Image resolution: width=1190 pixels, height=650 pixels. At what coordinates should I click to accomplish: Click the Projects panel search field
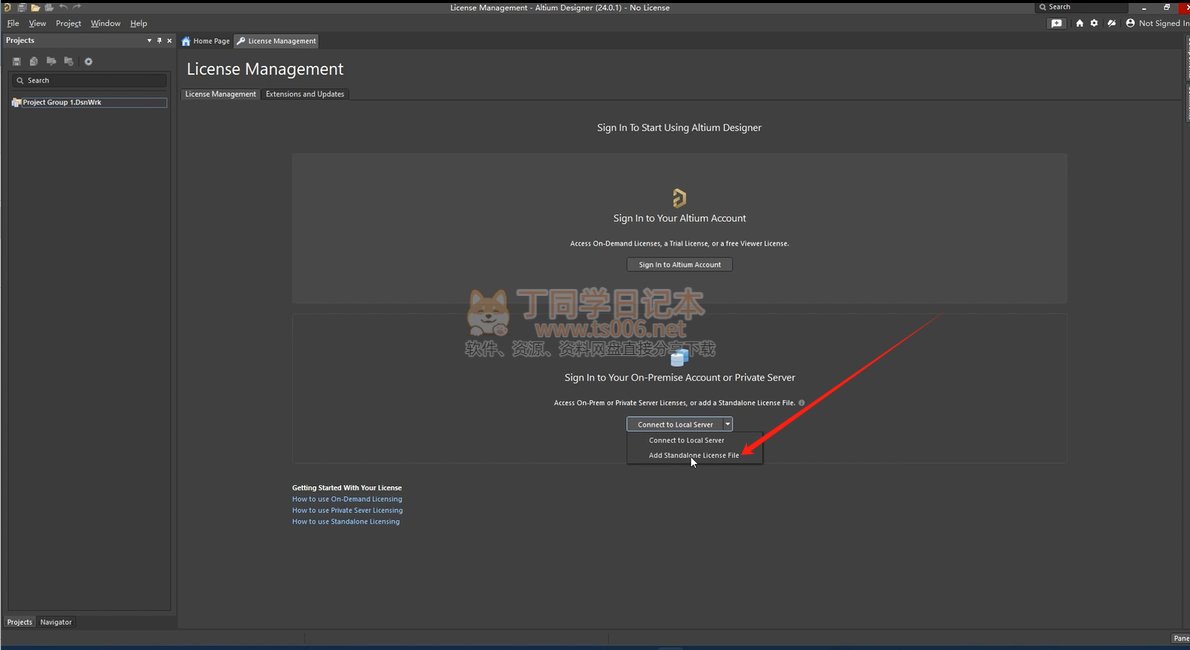pyautogui.click(x=90, y=80)
